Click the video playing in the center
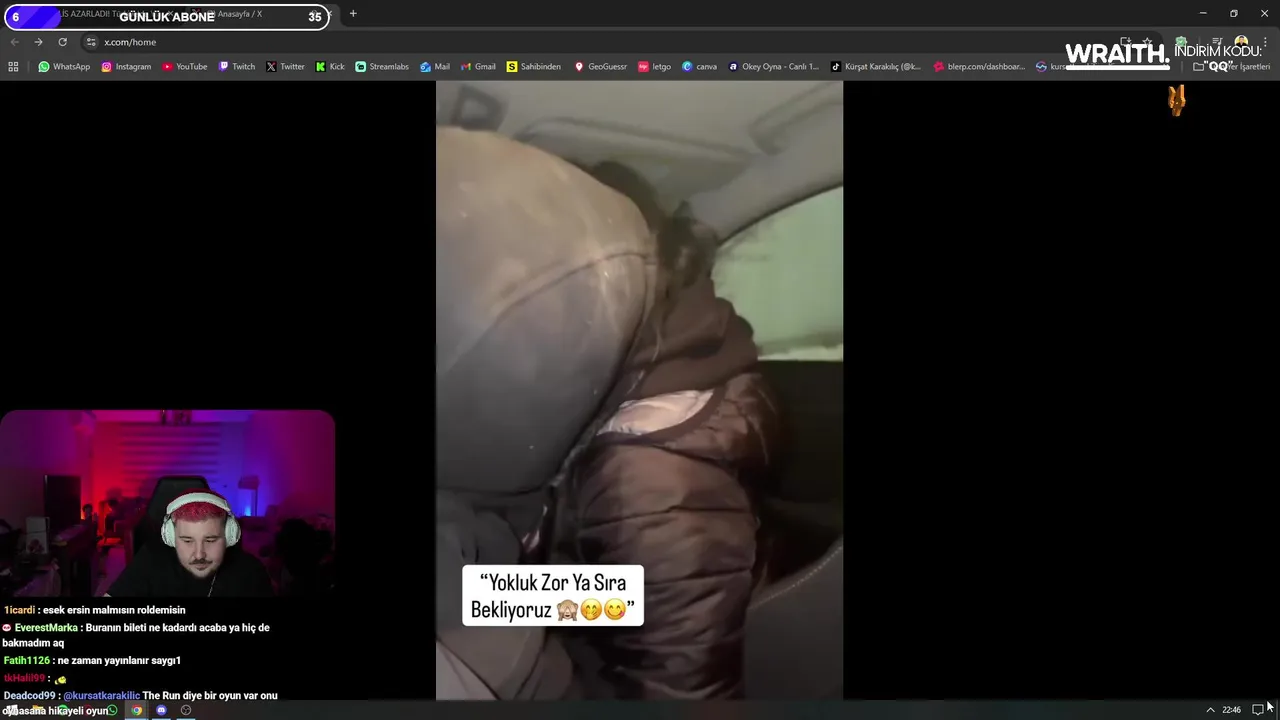Image resolution: width=1280 pixels, height=720 pixels. coord(639,390)
